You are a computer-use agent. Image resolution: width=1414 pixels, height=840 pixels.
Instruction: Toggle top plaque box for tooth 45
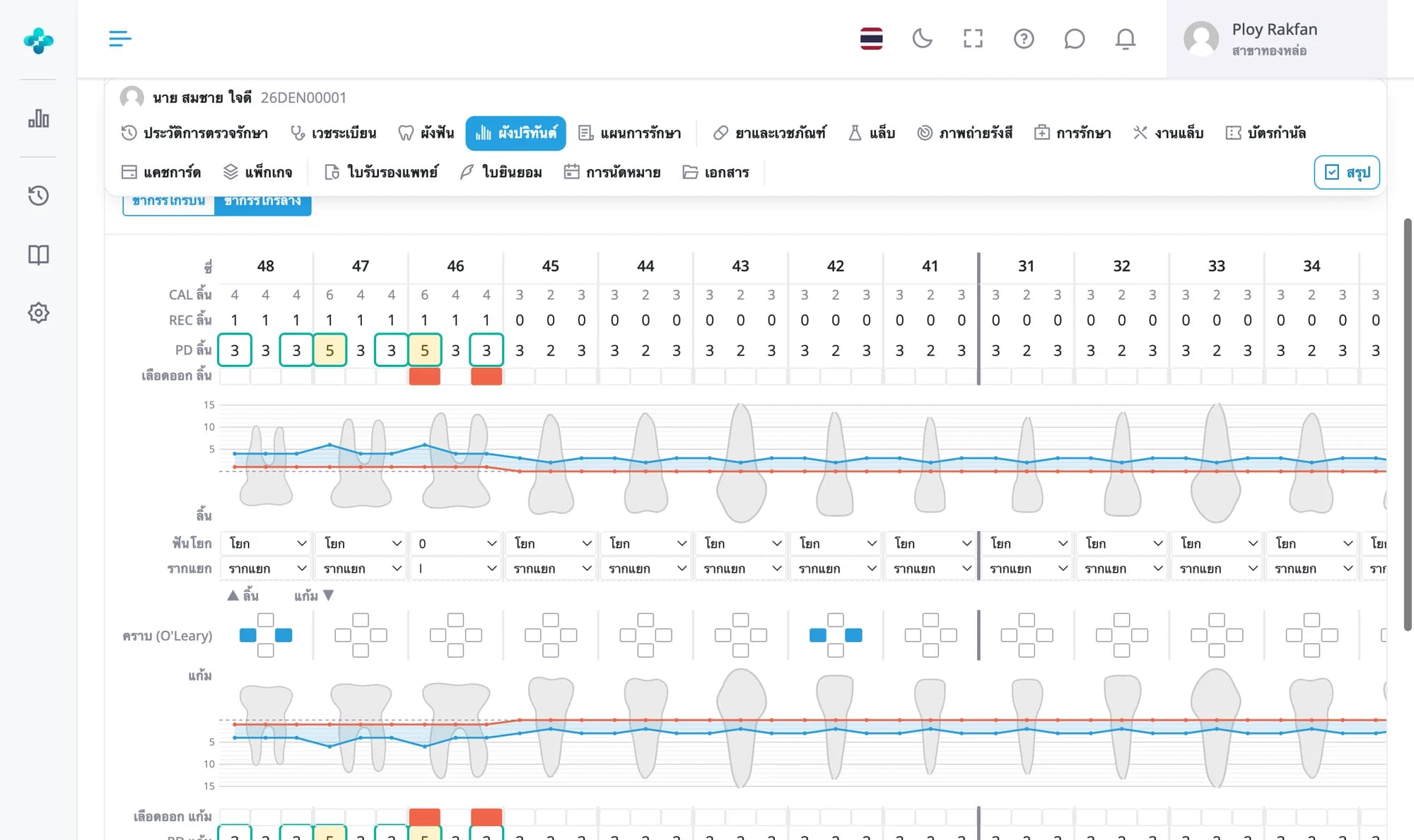[x=551, y=620]
